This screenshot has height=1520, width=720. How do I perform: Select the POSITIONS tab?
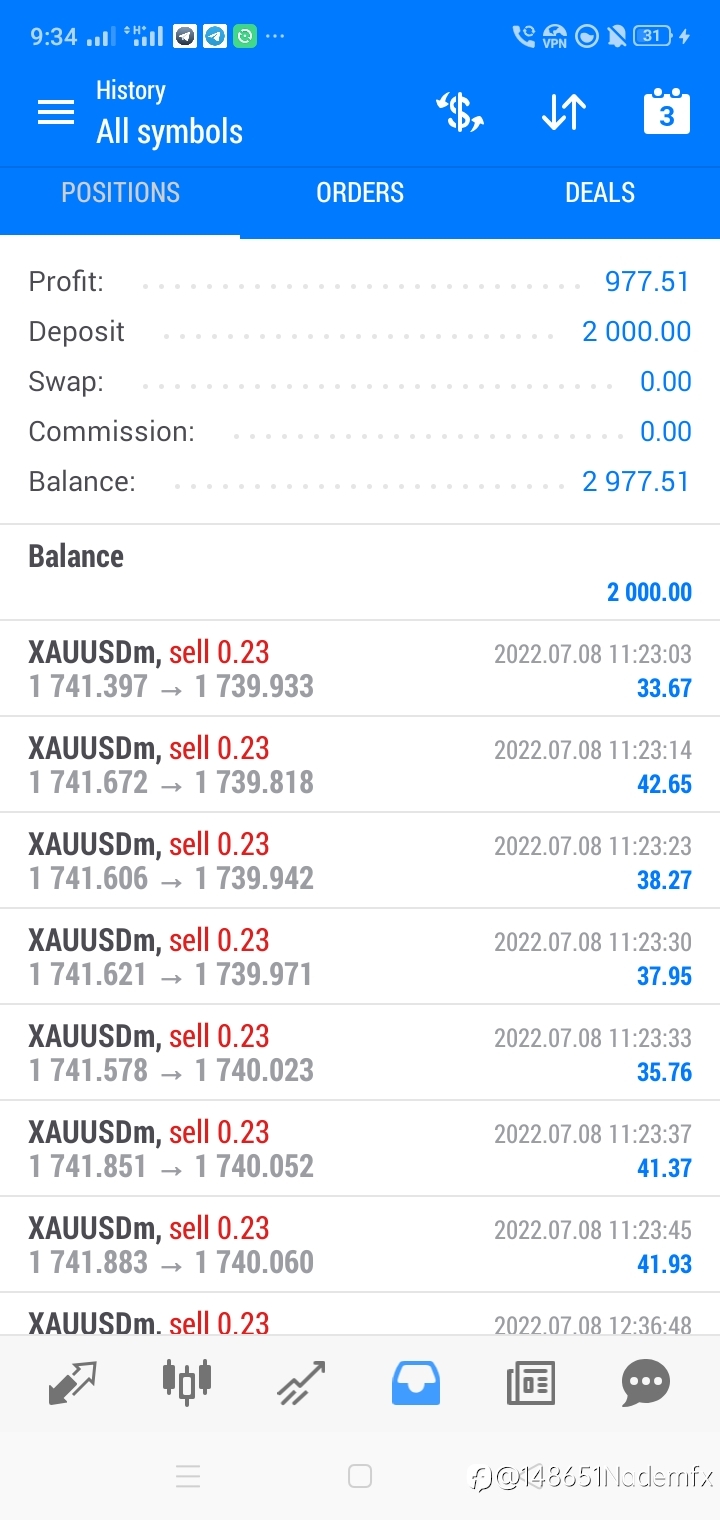[x=120, y=193]
